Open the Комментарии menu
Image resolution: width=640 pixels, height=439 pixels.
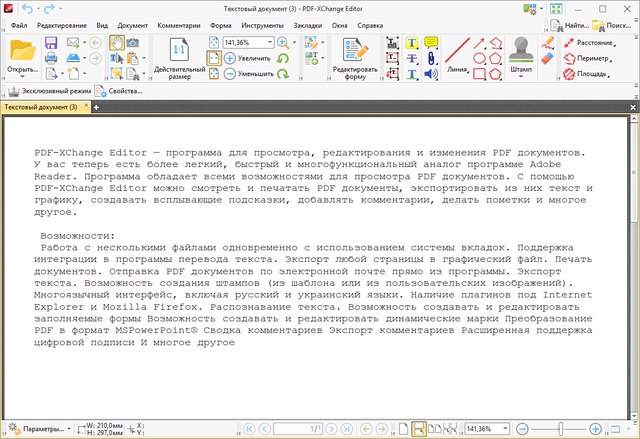(182, 24)
